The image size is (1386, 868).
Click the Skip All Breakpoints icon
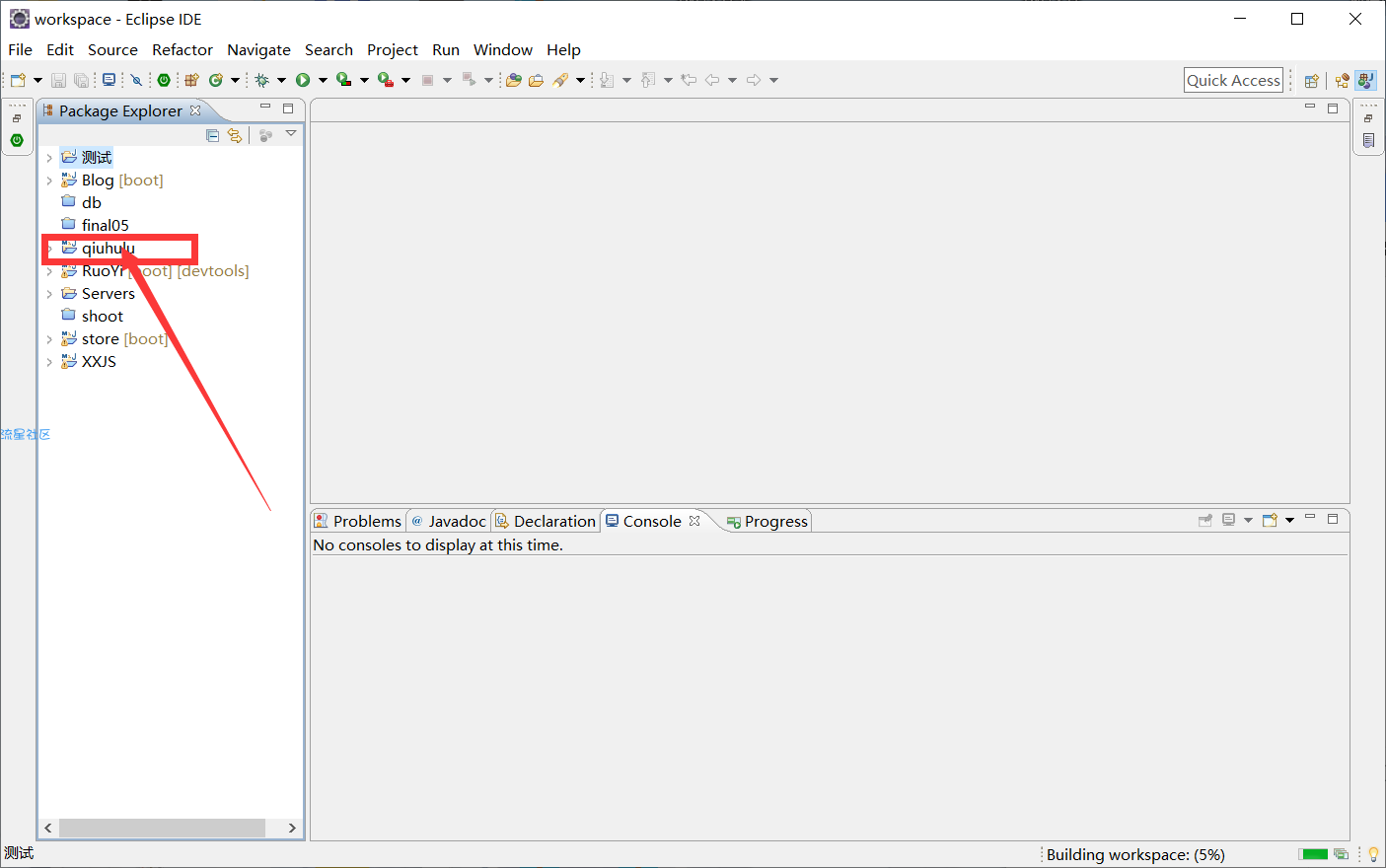[x=136, y=80]
